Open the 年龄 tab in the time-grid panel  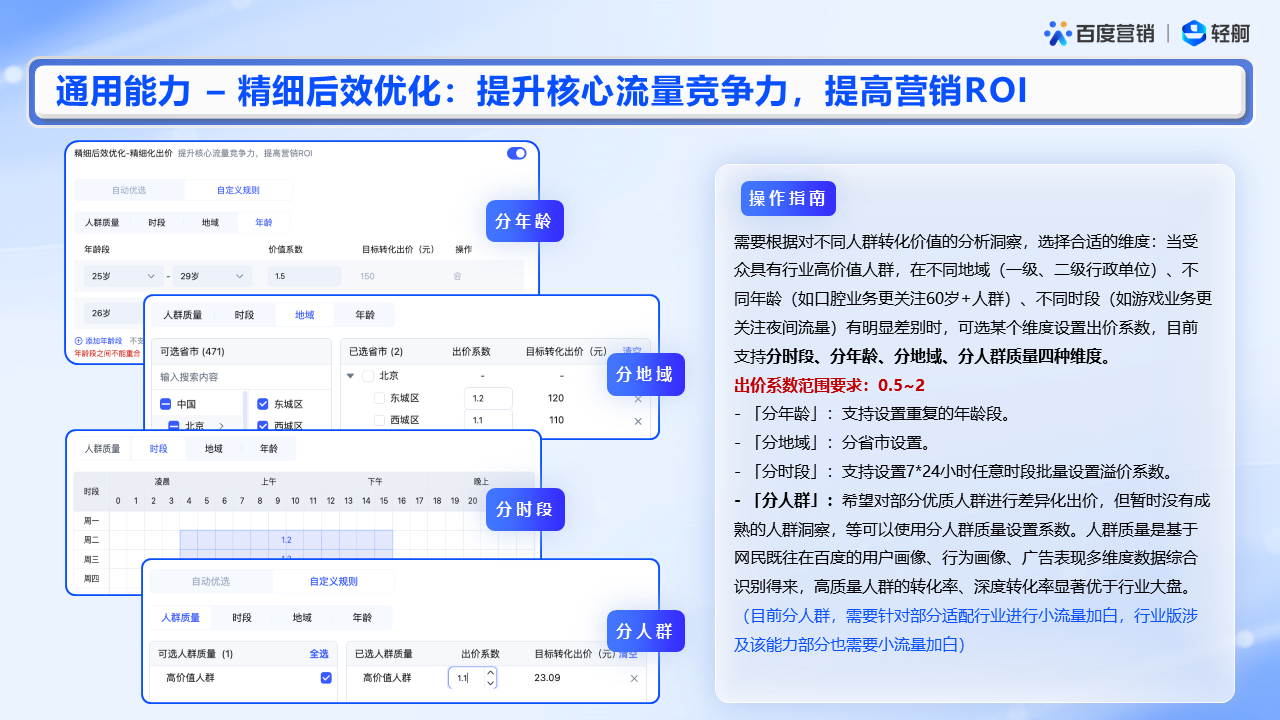click(269, 449)
